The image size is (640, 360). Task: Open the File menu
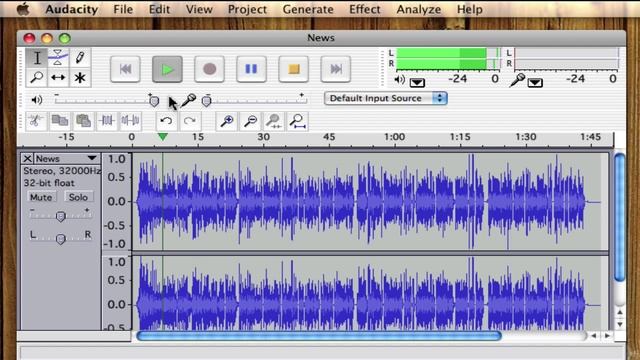[123, 9]
